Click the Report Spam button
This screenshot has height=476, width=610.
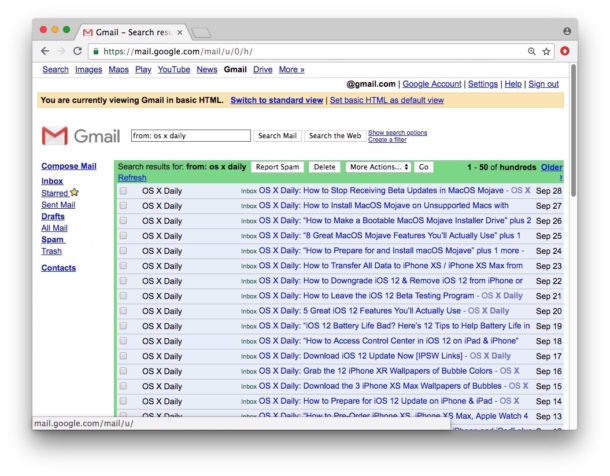point(277,167)
